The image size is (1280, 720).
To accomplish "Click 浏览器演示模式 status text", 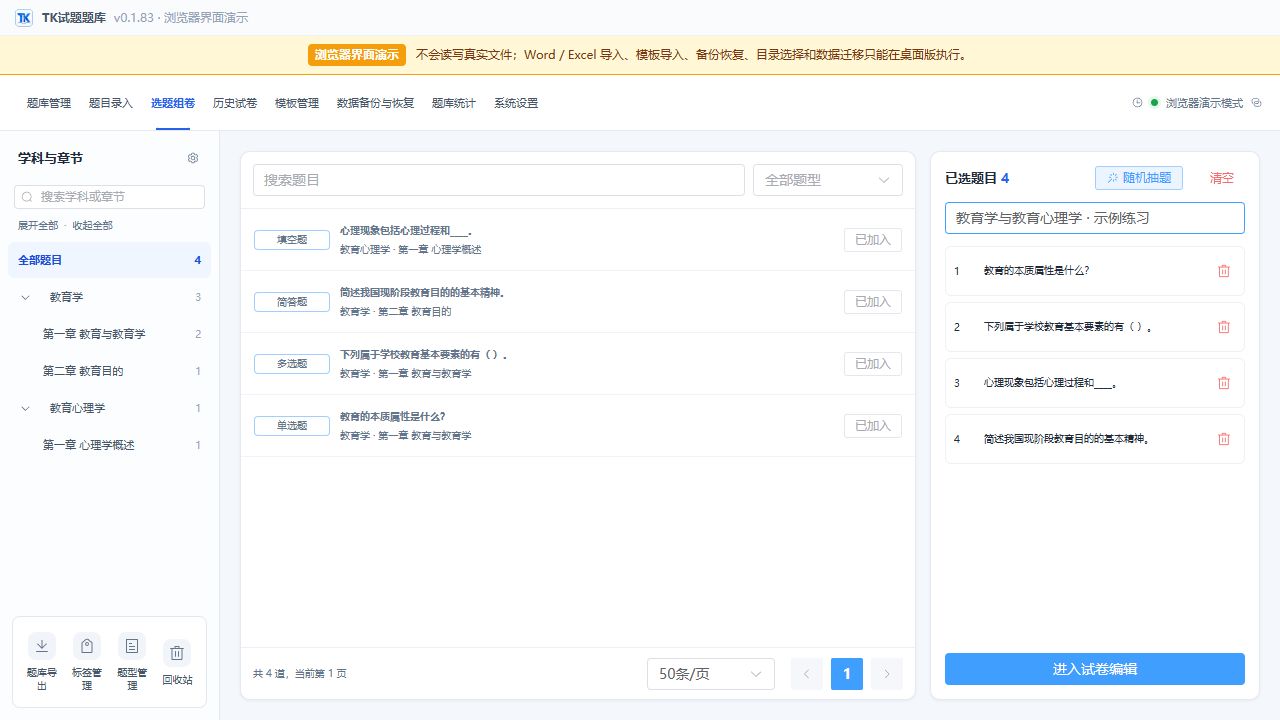I will (x=1204, y=103).
